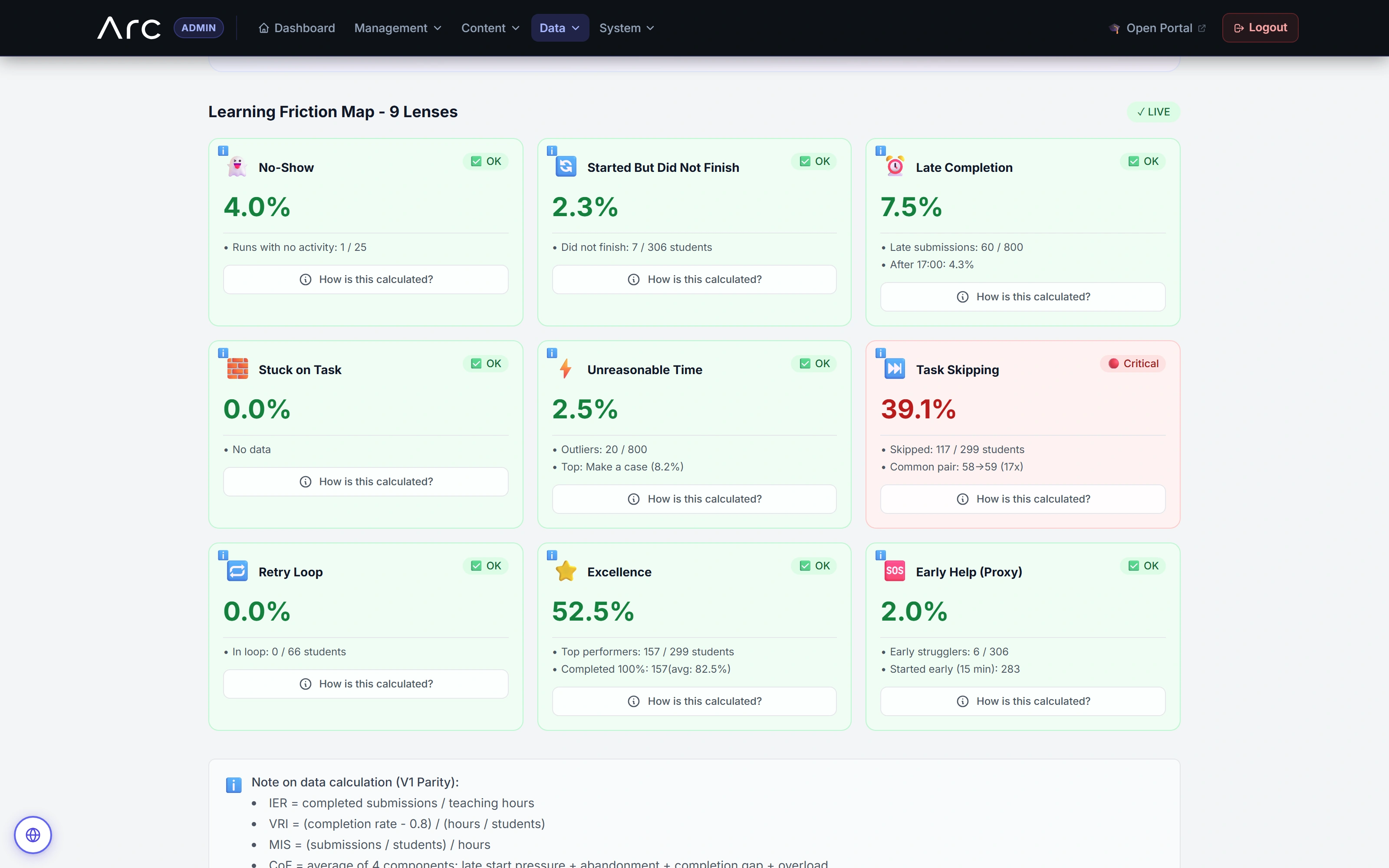Click the star icon on Excellence card
This screenshot has height=868, width=1389.
coord(566,571)
